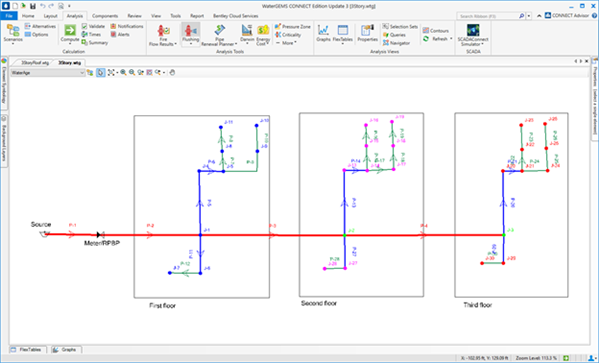This screenshot has height=363, width=599.
Task: Open the Graphs analysis view
Action: tap(323, 33)
